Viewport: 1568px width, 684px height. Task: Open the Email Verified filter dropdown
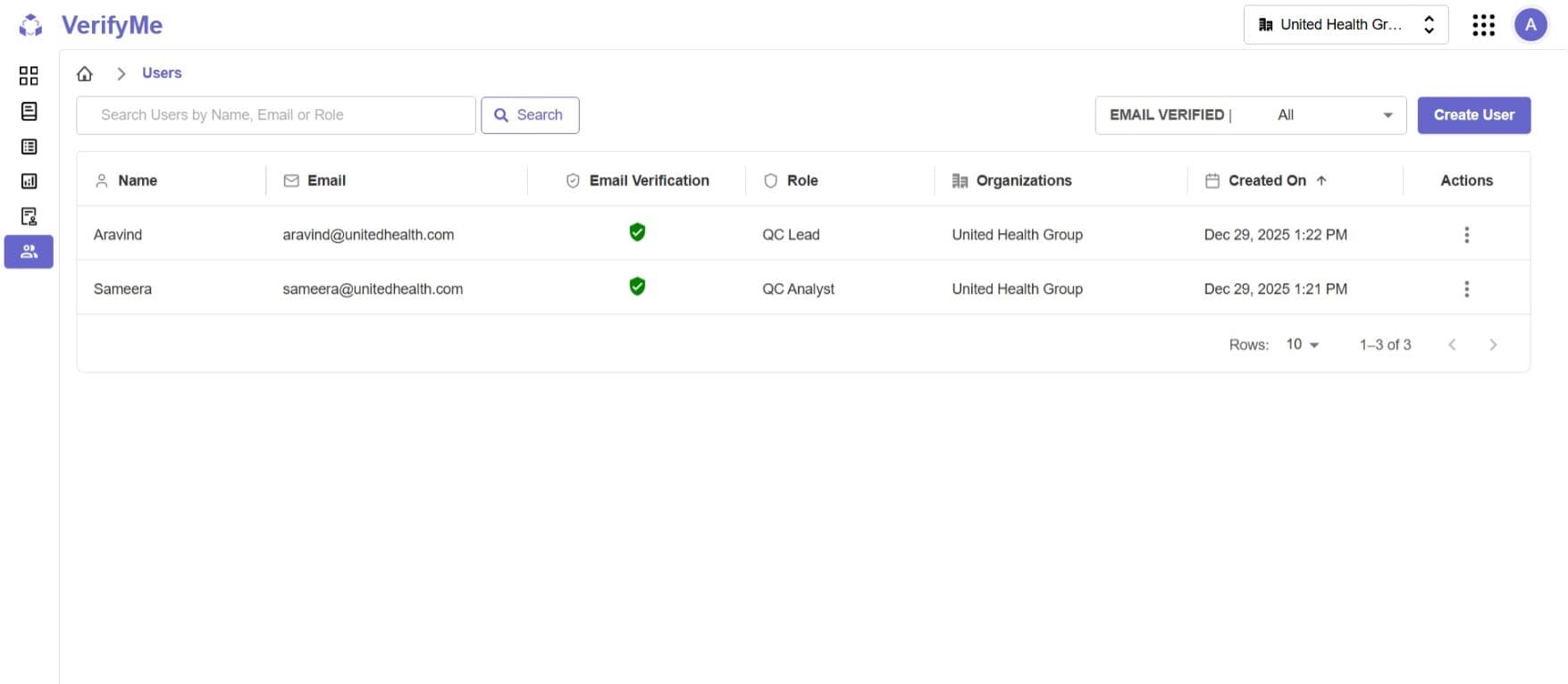tap(1251, 115)
